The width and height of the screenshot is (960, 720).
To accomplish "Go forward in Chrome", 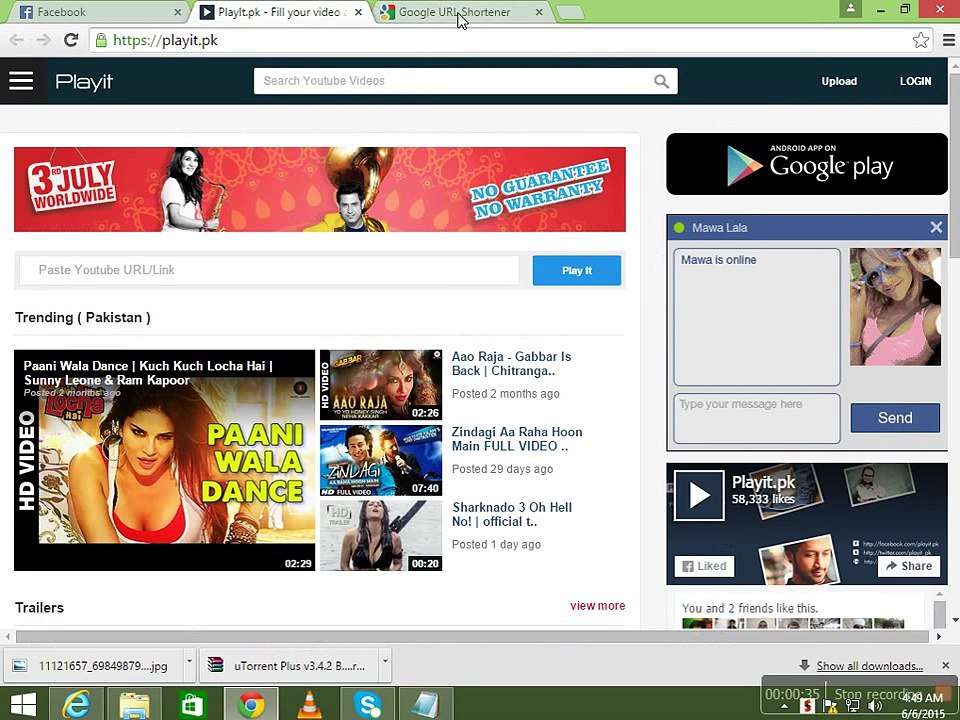I will click(43, 40).
